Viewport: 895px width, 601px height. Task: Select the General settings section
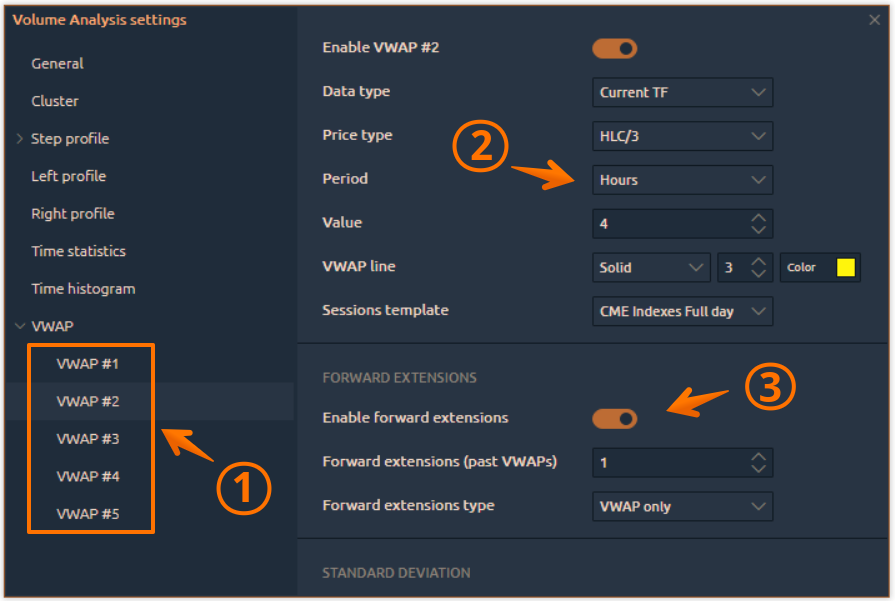(x=58, y=64)
